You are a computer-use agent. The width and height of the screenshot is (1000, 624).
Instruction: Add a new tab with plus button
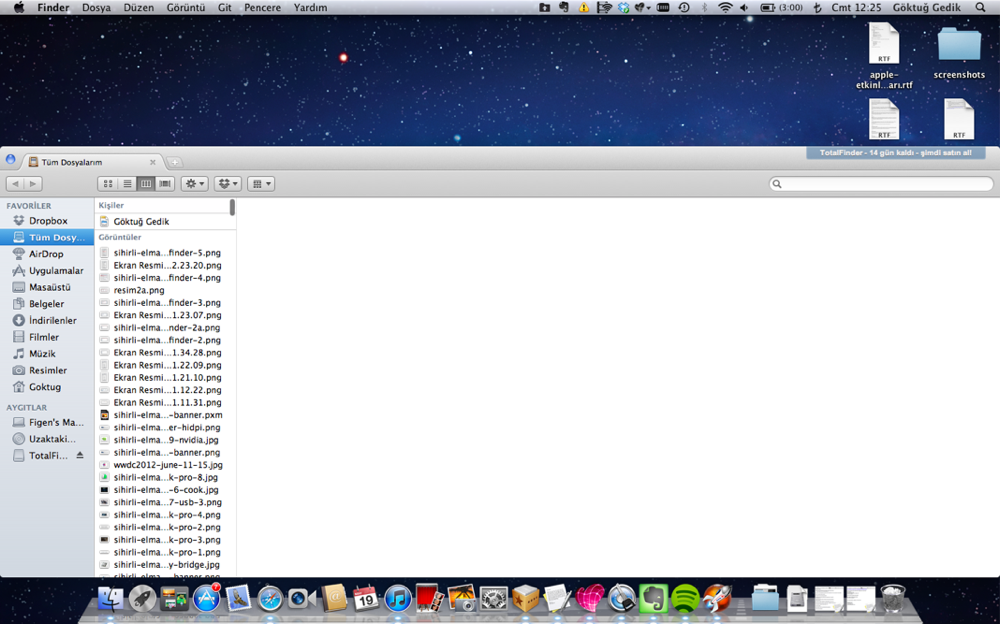pos(174,162)
